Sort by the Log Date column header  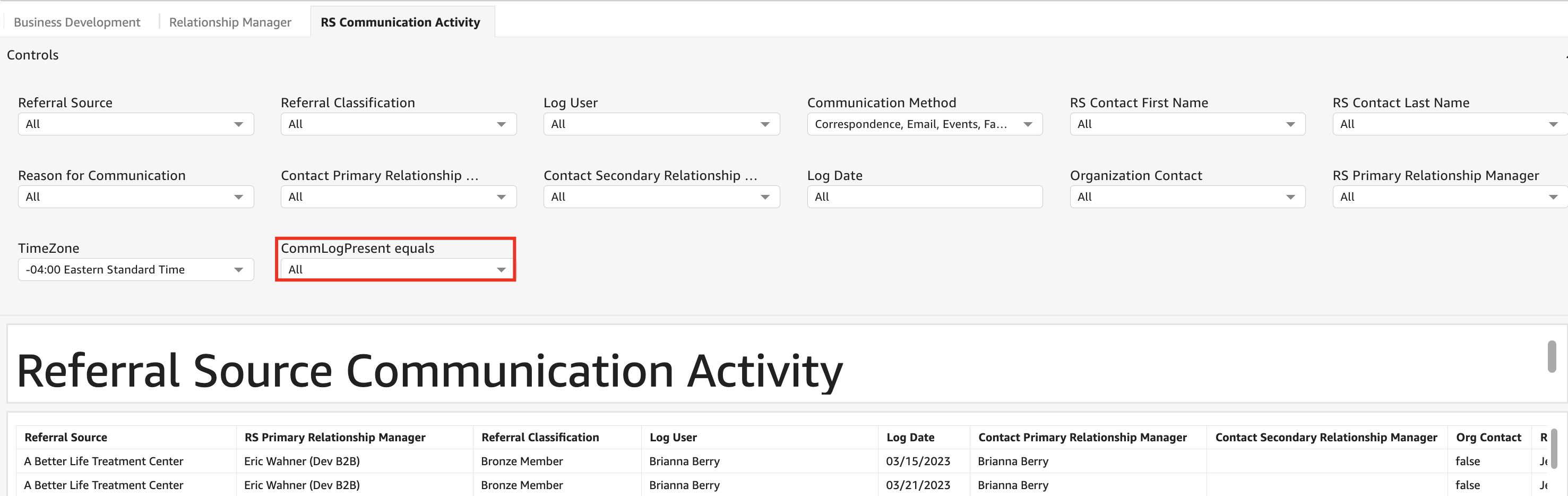pos(909,437)
